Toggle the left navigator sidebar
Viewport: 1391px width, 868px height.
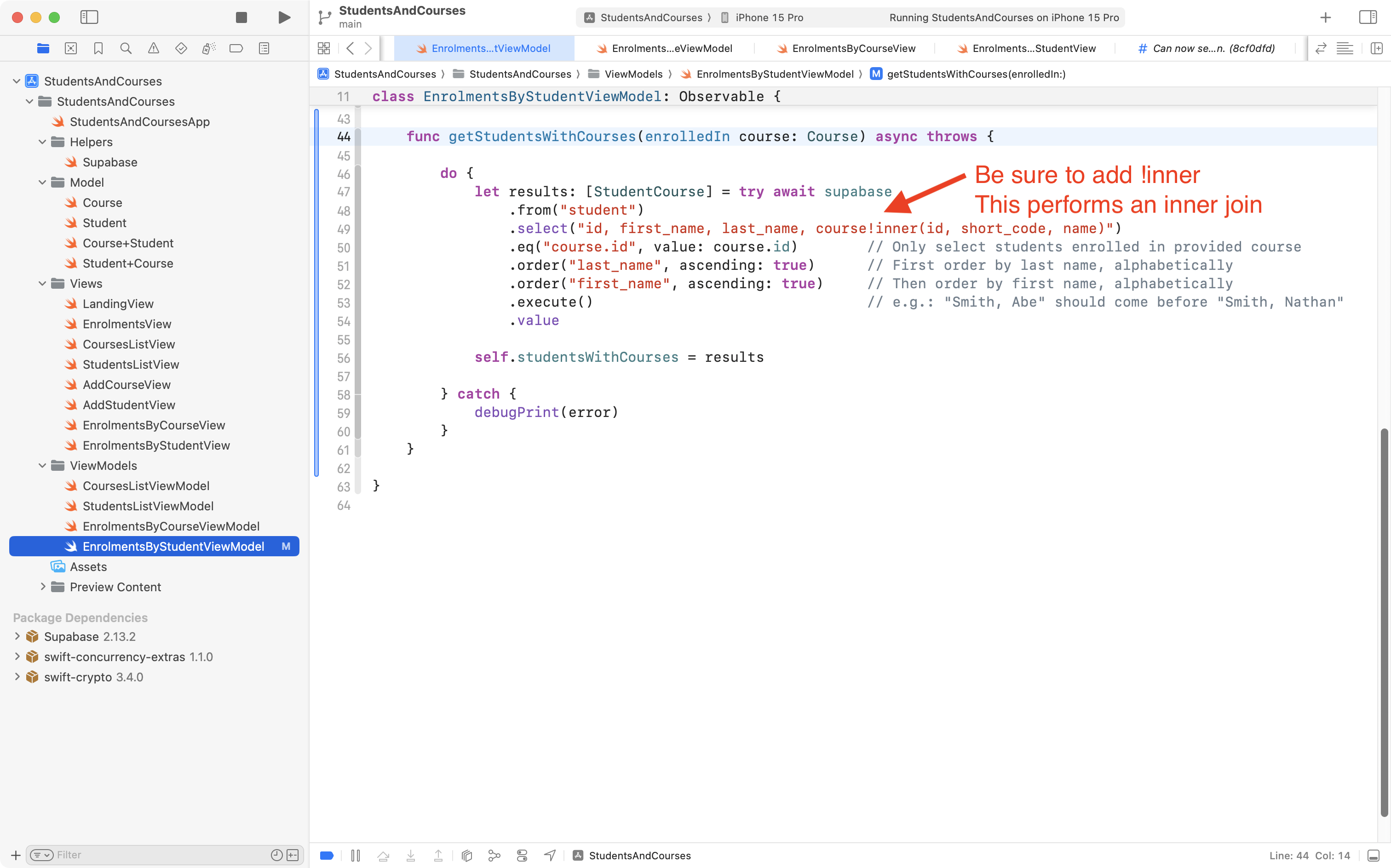[89, 17]
